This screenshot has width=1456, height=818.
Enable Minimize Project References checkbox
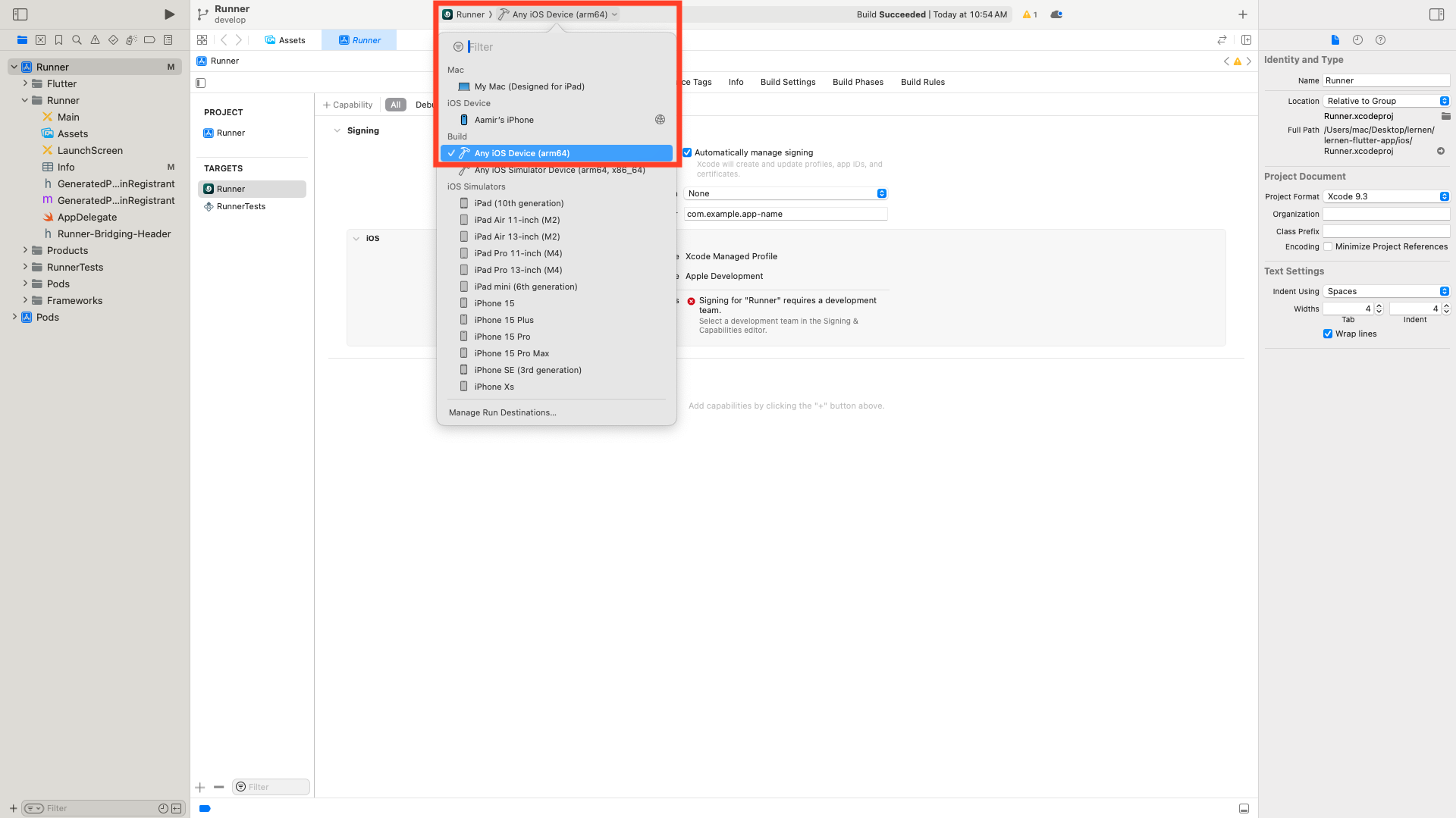coord(1328,246)
